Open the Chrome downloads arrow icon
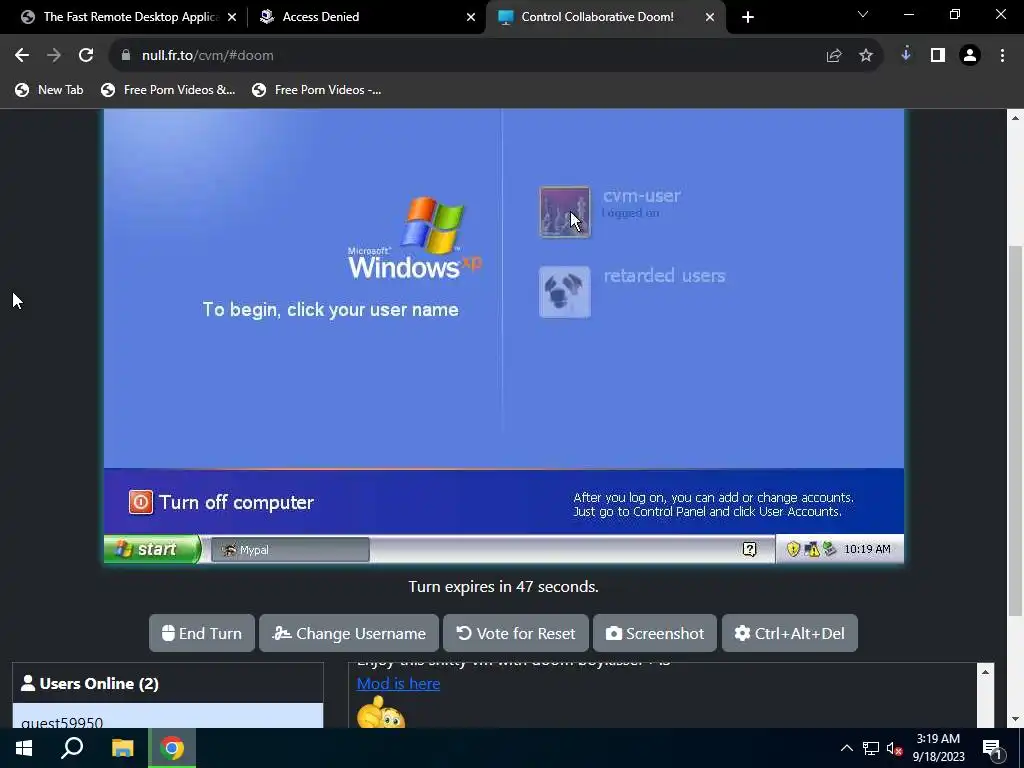Screen dimensions: 1024x768 coord(906,55)
